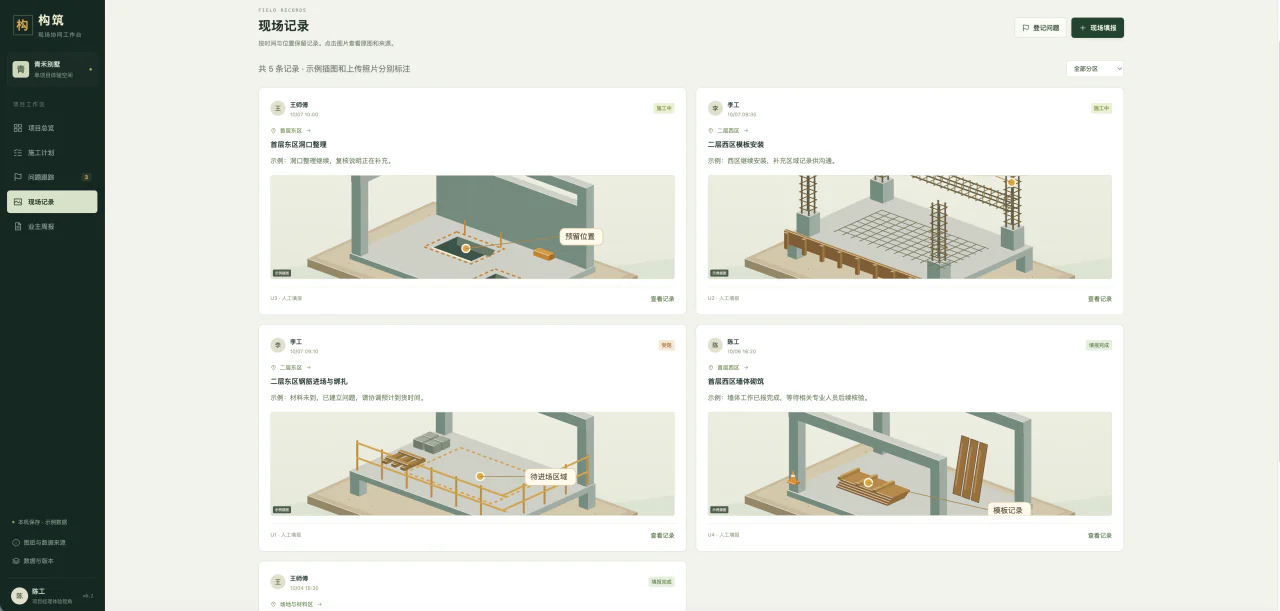Click 查看记录 on 首层西区墙体砌筑 card
Viewport: 1280px width, 611px height.
[x=1100, y=535]
